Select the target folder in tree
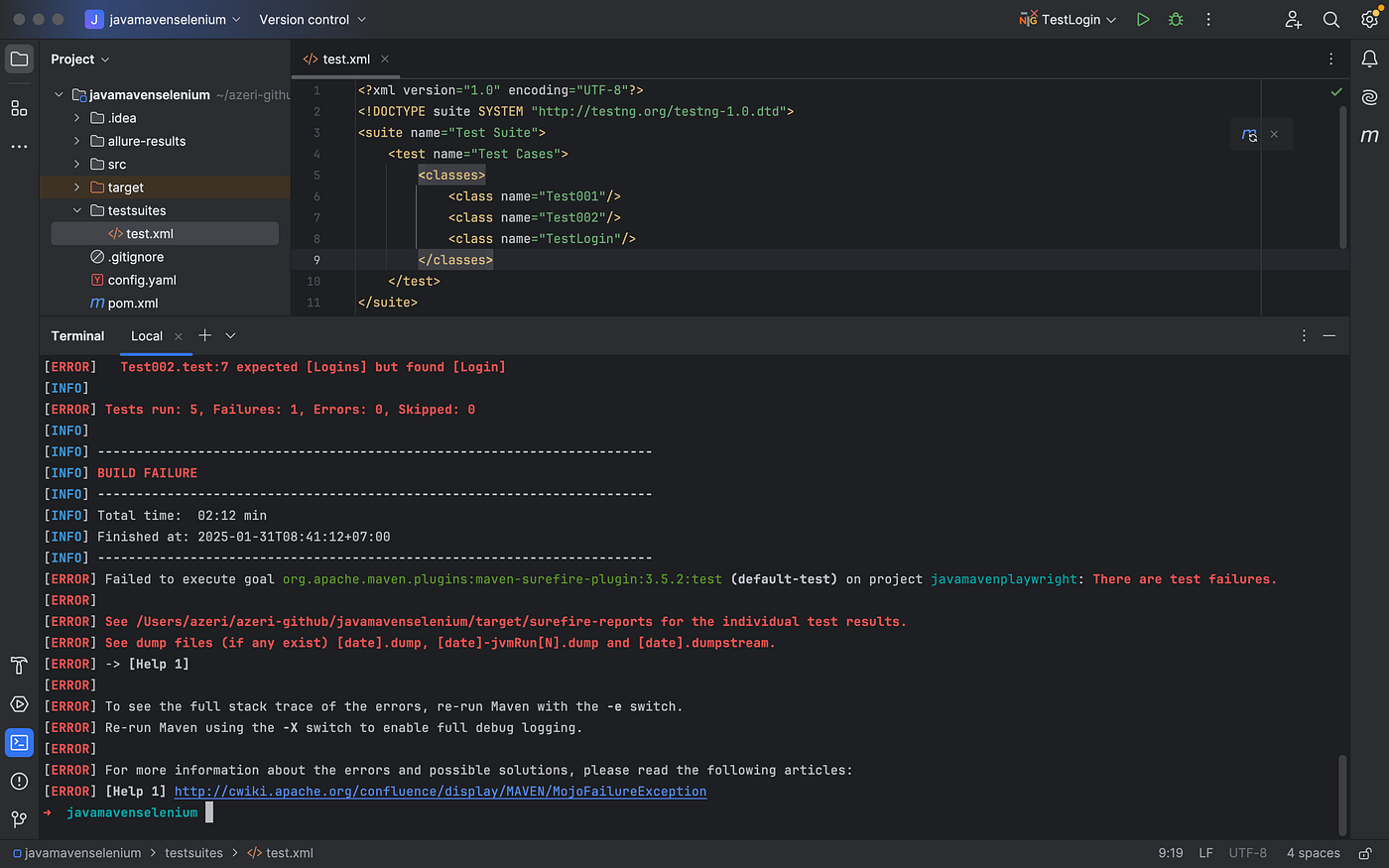Viewport: 1389px width, 868px height. [165, 187]
